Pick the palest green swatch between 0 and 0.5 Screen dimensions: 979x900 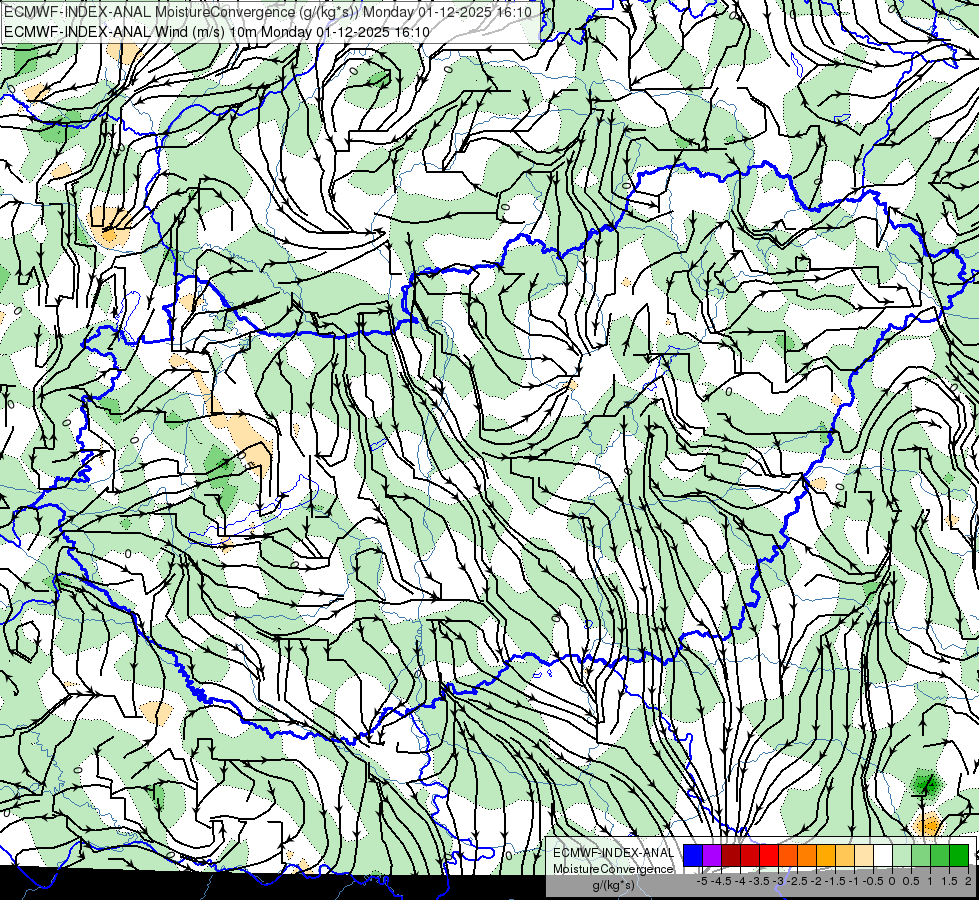click(x=902, y=855)
